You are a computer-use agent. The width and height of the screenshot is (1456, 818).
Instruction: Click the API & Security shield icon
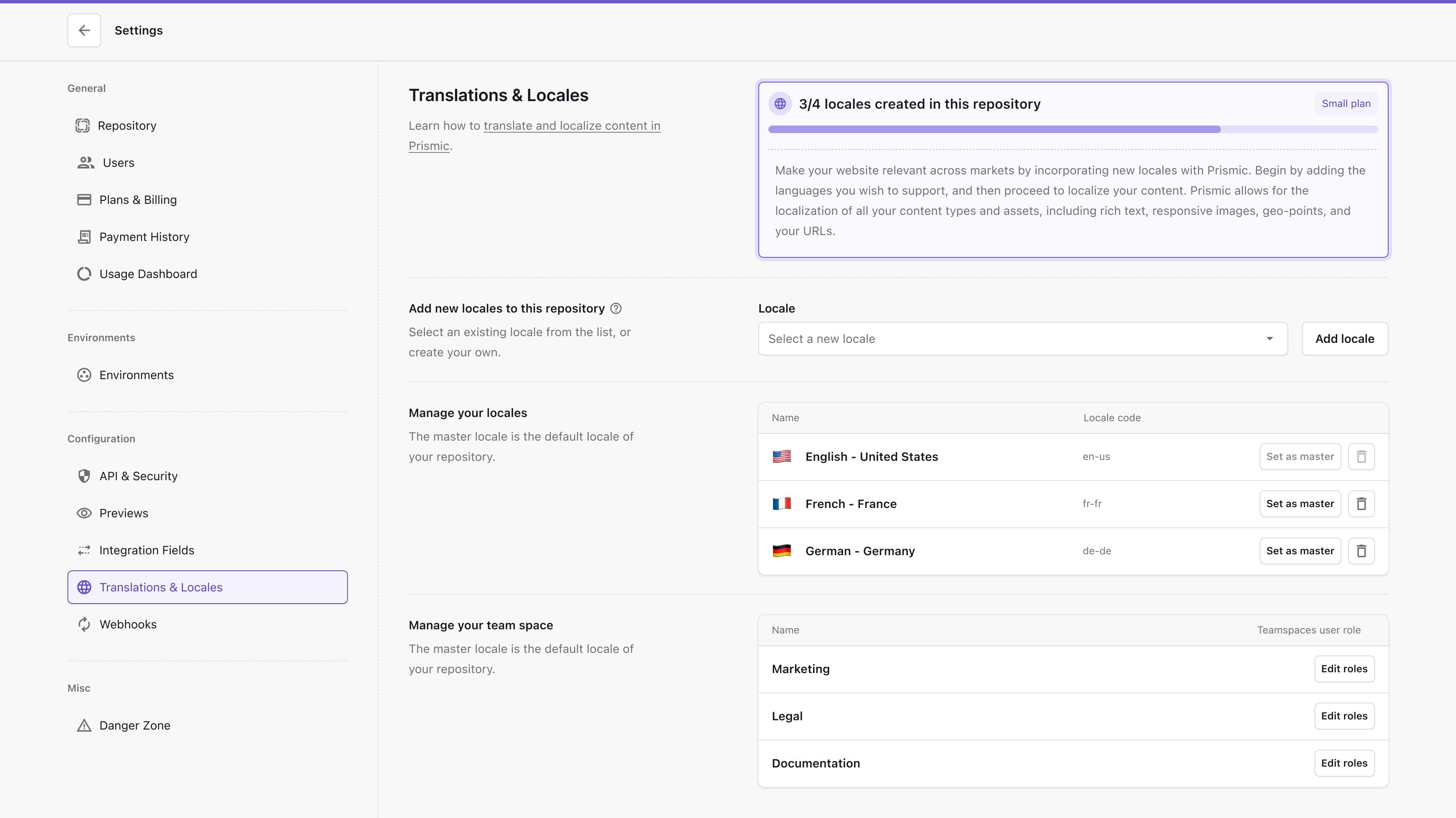84,476
